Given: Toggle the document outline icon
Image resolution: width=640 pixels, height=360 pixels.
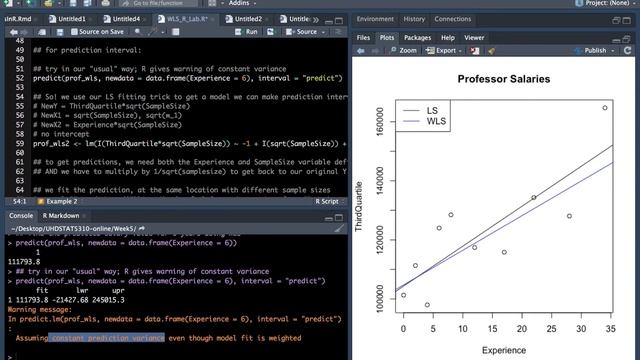Looking at the screenshot, I should pyautogui.click(x=338, y=32).
